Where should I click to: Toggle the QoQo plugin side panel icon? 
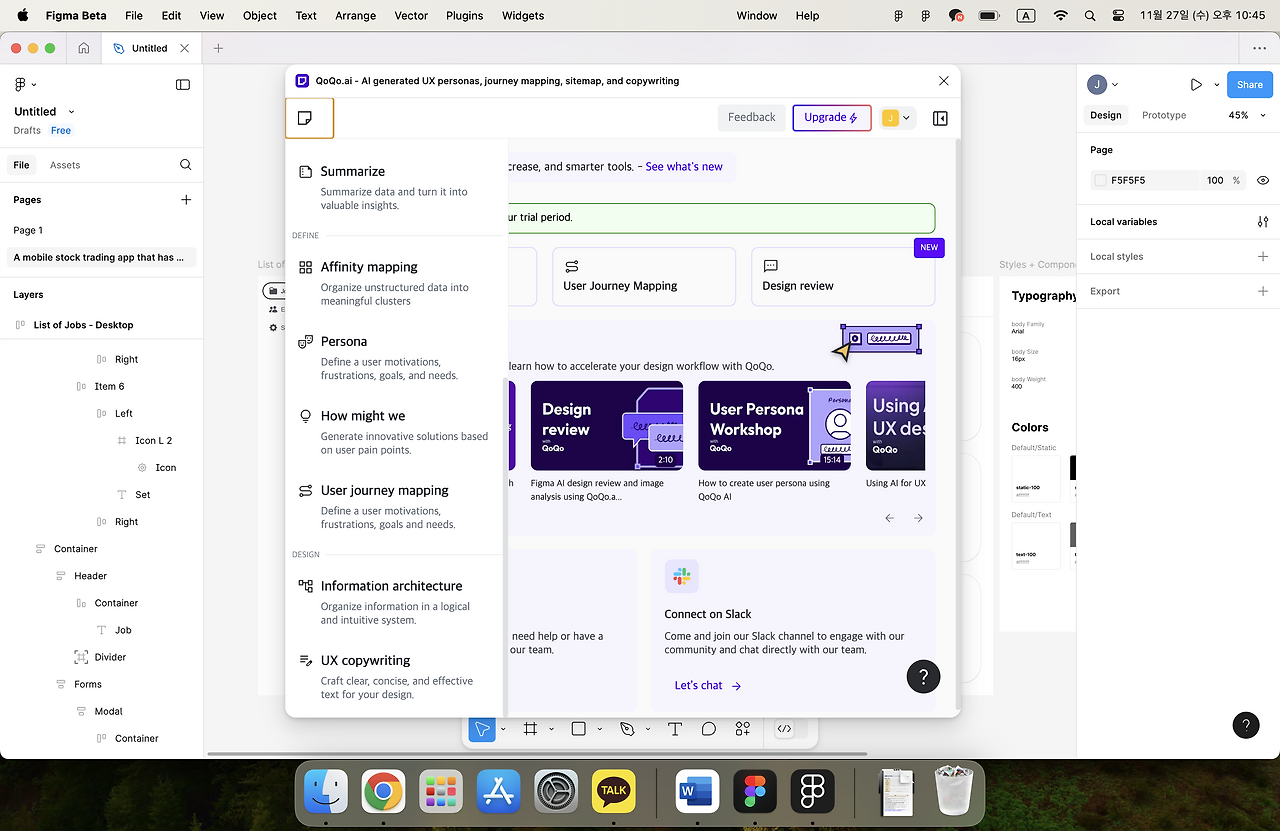tap(940, 118)
